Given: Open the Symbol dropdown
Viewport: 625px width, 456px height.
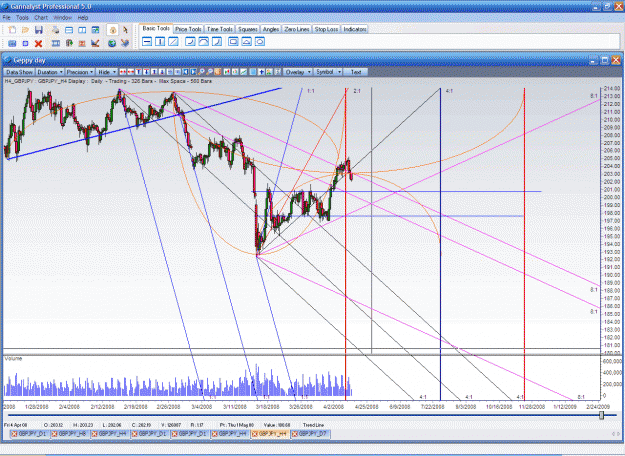Looking at the screenshot, I should (x=328, y=72).
